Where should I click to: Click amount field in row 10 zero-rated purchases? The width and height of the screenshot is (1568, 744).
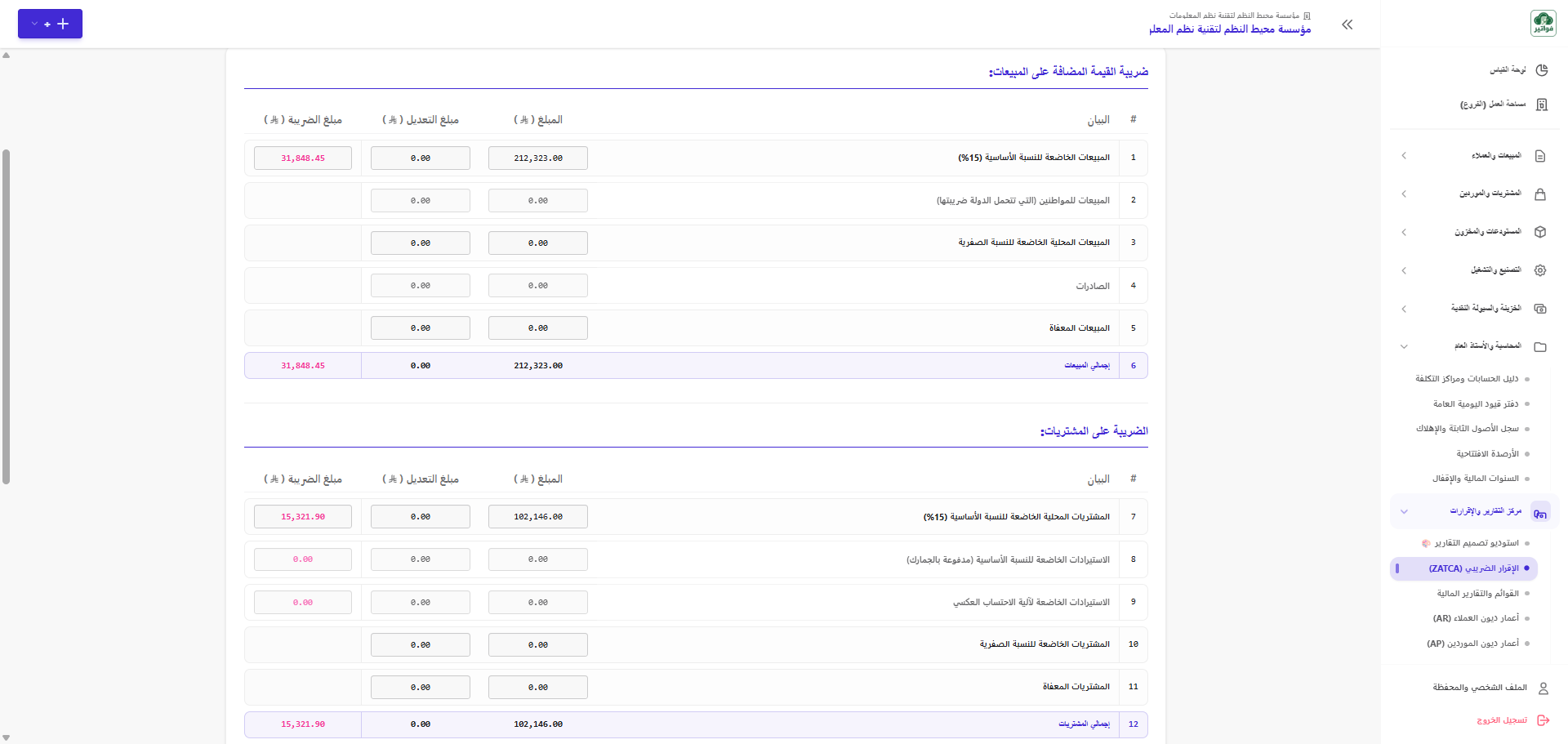(538, 645)
